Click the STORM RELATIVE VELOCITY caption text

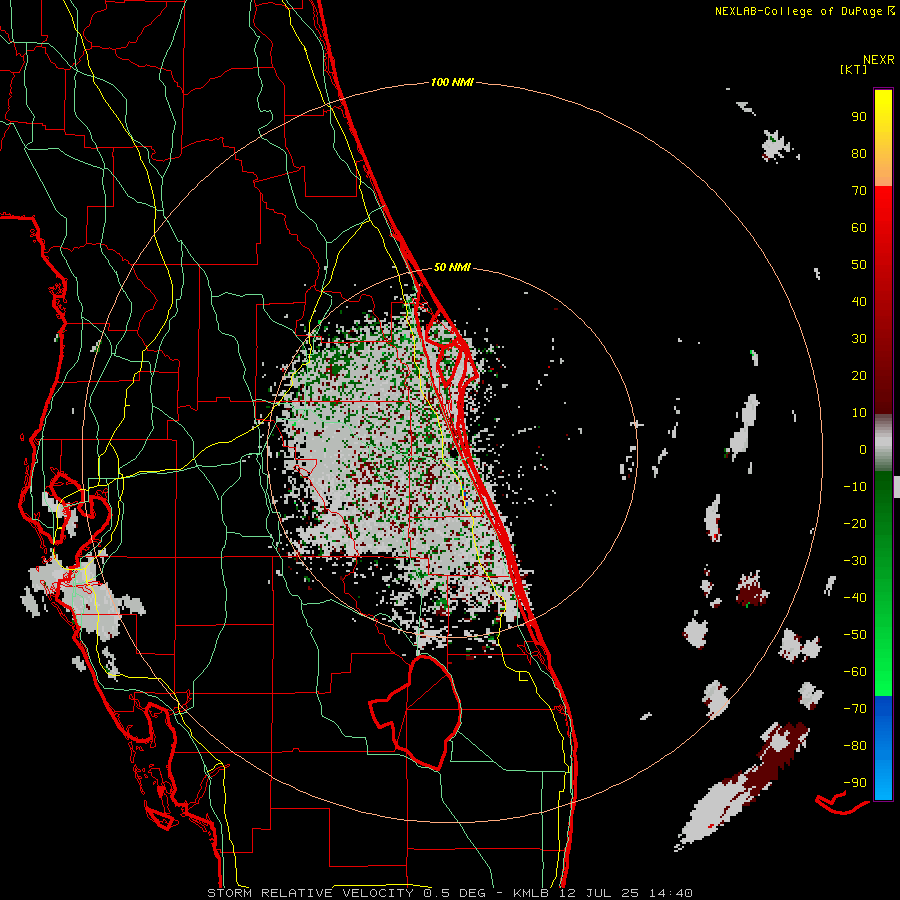point(310,893)
